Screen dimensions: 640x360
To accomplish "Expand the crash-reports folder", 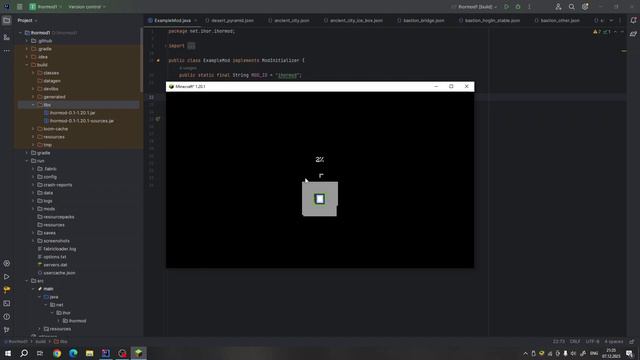I will pos(33,185).
